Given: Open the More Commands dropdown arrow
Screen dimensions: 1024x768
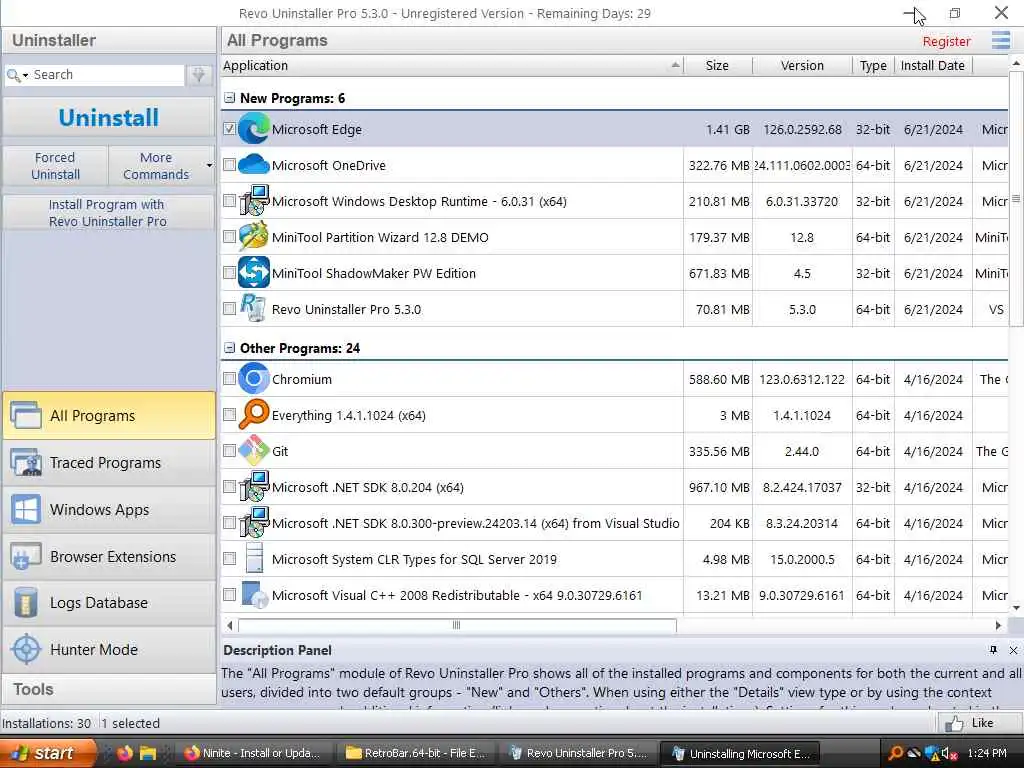Looking at the screenshot, I should tap(209, 166).
